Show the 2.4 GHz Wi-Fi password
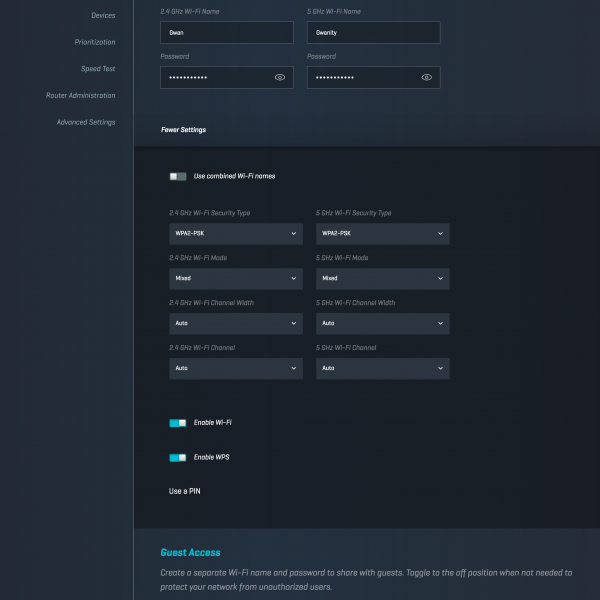 (x=279, y=77)
